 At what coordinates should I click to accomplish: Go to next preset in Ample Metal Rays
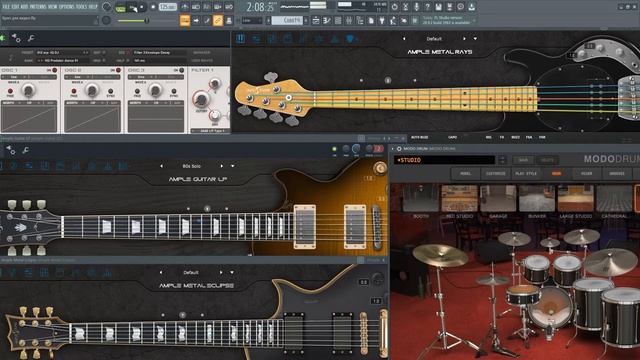coord(464,39)
